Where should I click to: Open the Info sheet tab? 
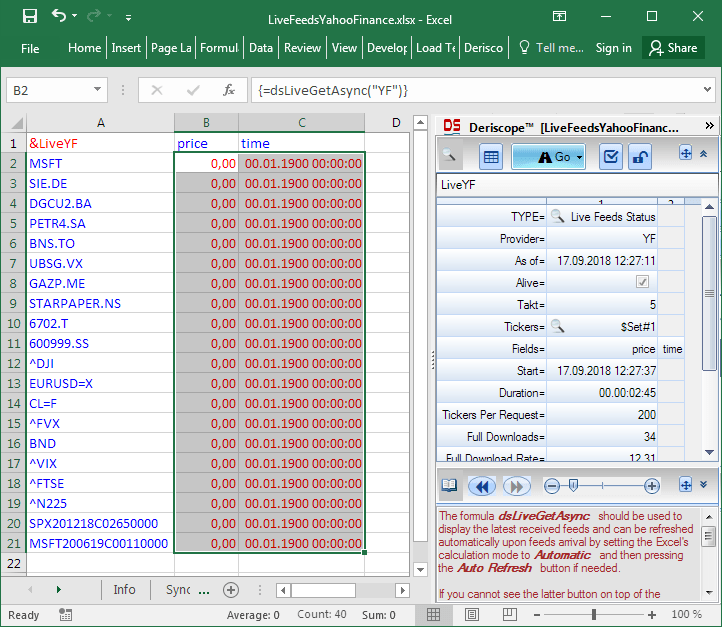(124, 590)
